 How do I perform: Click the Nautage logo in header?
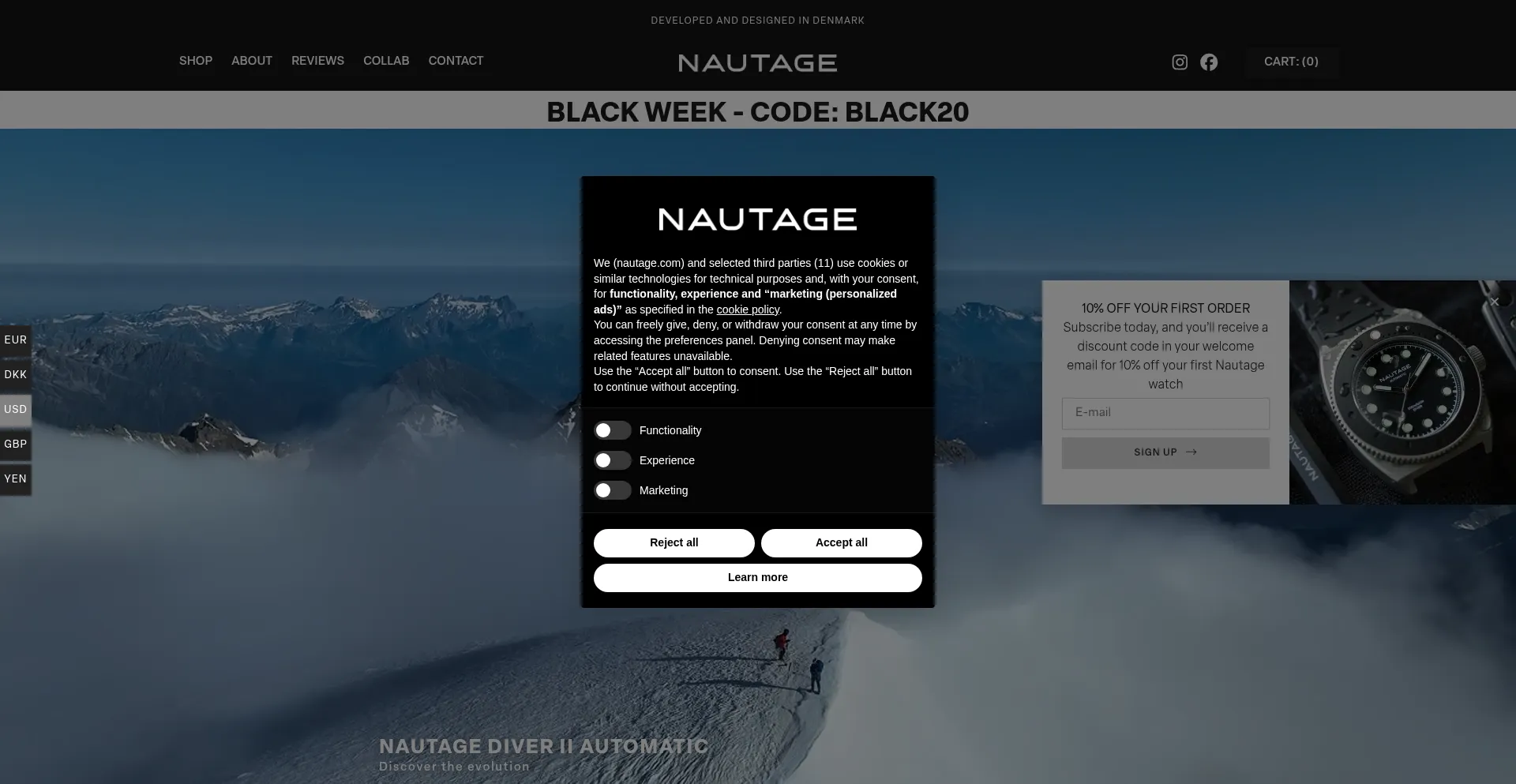coord(757,63)
